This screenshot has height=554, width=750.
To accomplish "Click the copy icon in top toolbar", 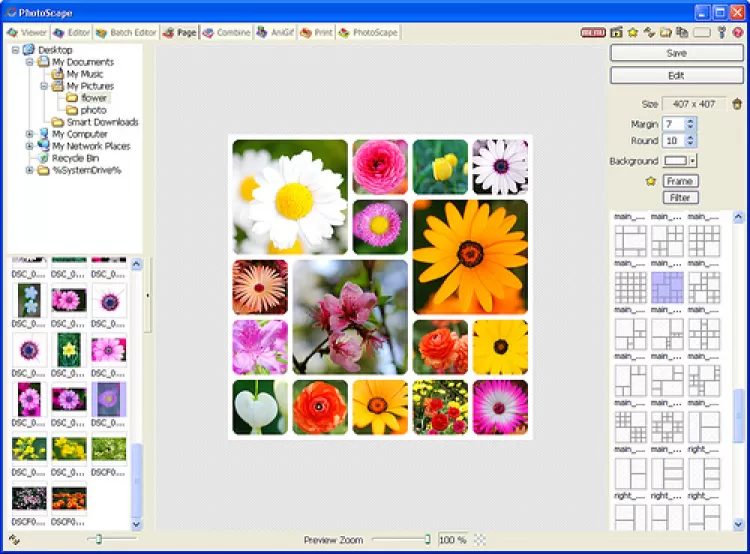I will [682, 33].
